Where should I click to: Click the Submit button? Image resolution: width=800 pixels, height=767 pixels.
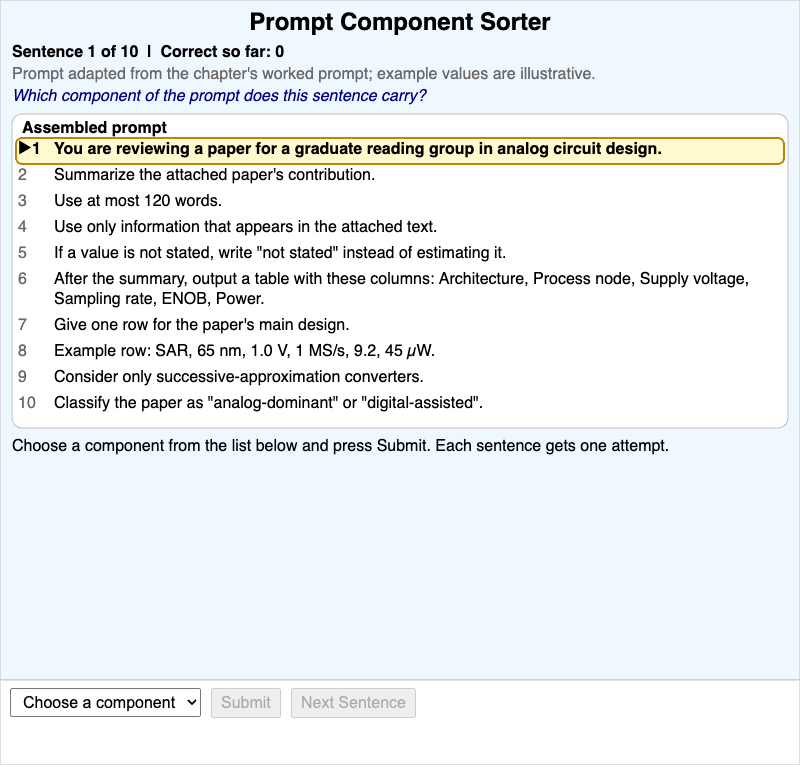[246, 703]
